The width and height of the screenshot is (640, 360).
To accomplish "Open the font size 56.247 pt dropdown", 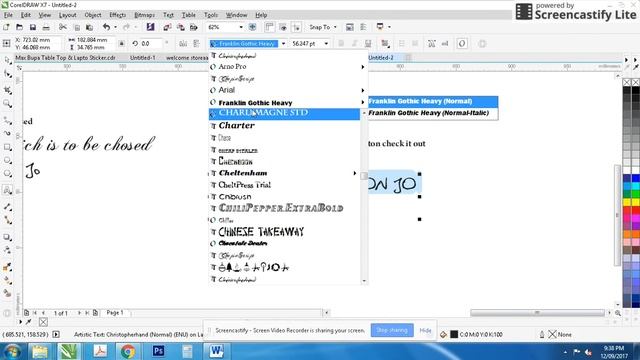I will [x=326, y=44].
